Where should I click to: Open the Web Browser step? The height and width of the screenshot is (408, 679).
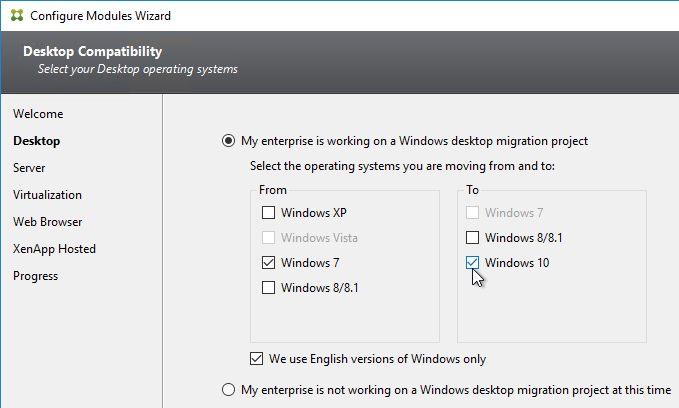click(48, 222)
